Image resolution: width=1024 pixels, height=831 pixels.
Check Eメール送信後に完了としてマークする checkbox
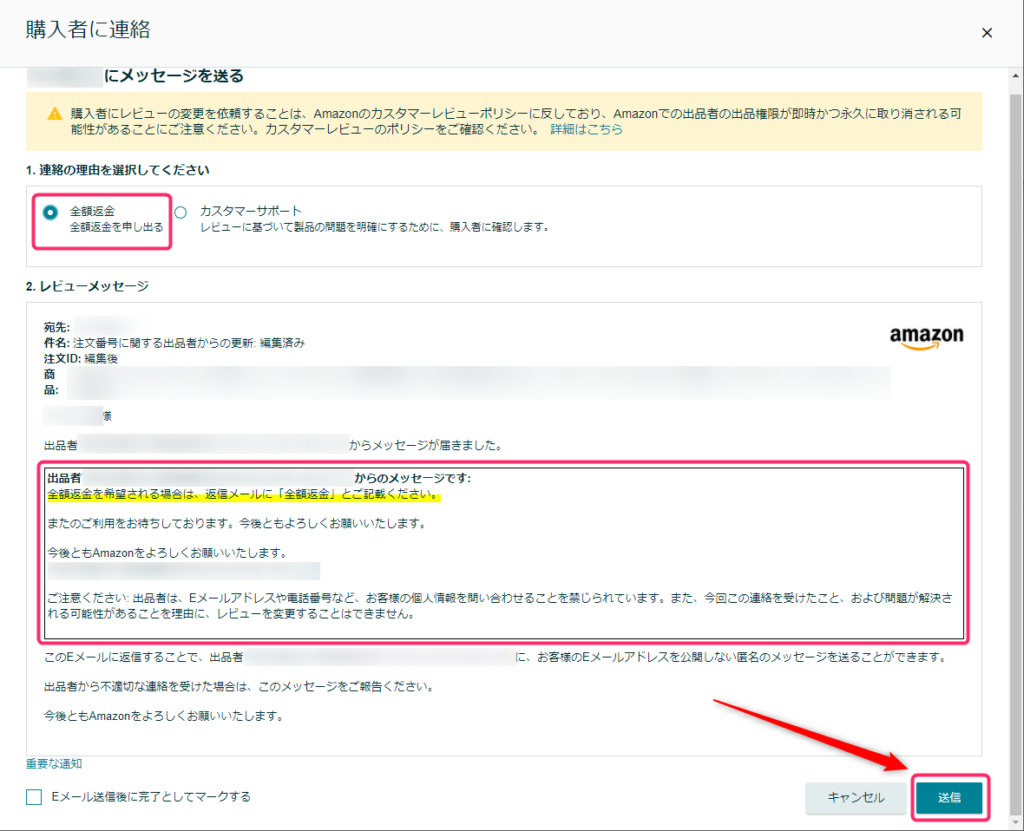coord(34,797)
